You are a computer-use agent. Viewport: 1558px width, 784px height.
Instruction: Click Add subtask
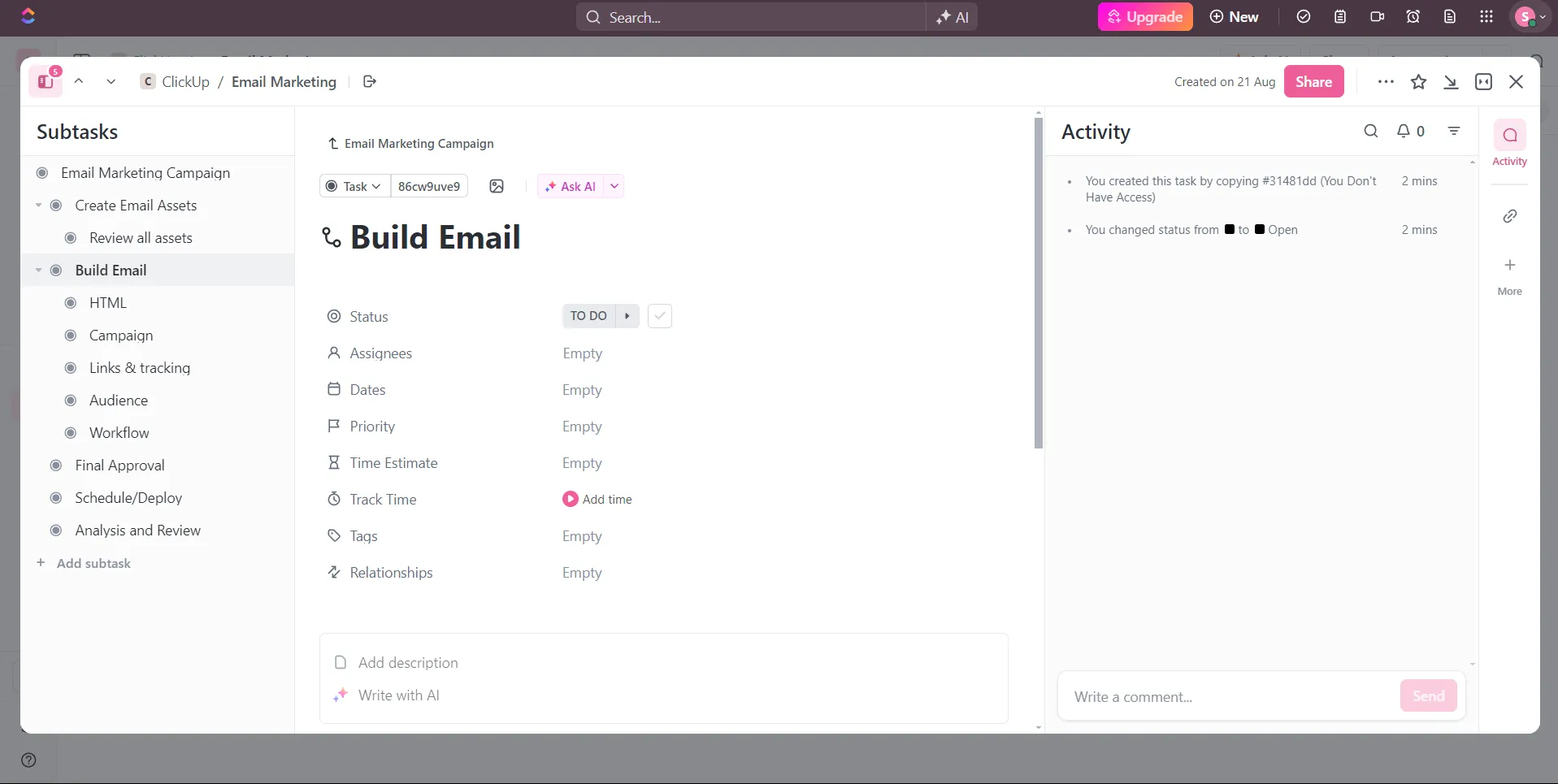click(x=84, y=563)
